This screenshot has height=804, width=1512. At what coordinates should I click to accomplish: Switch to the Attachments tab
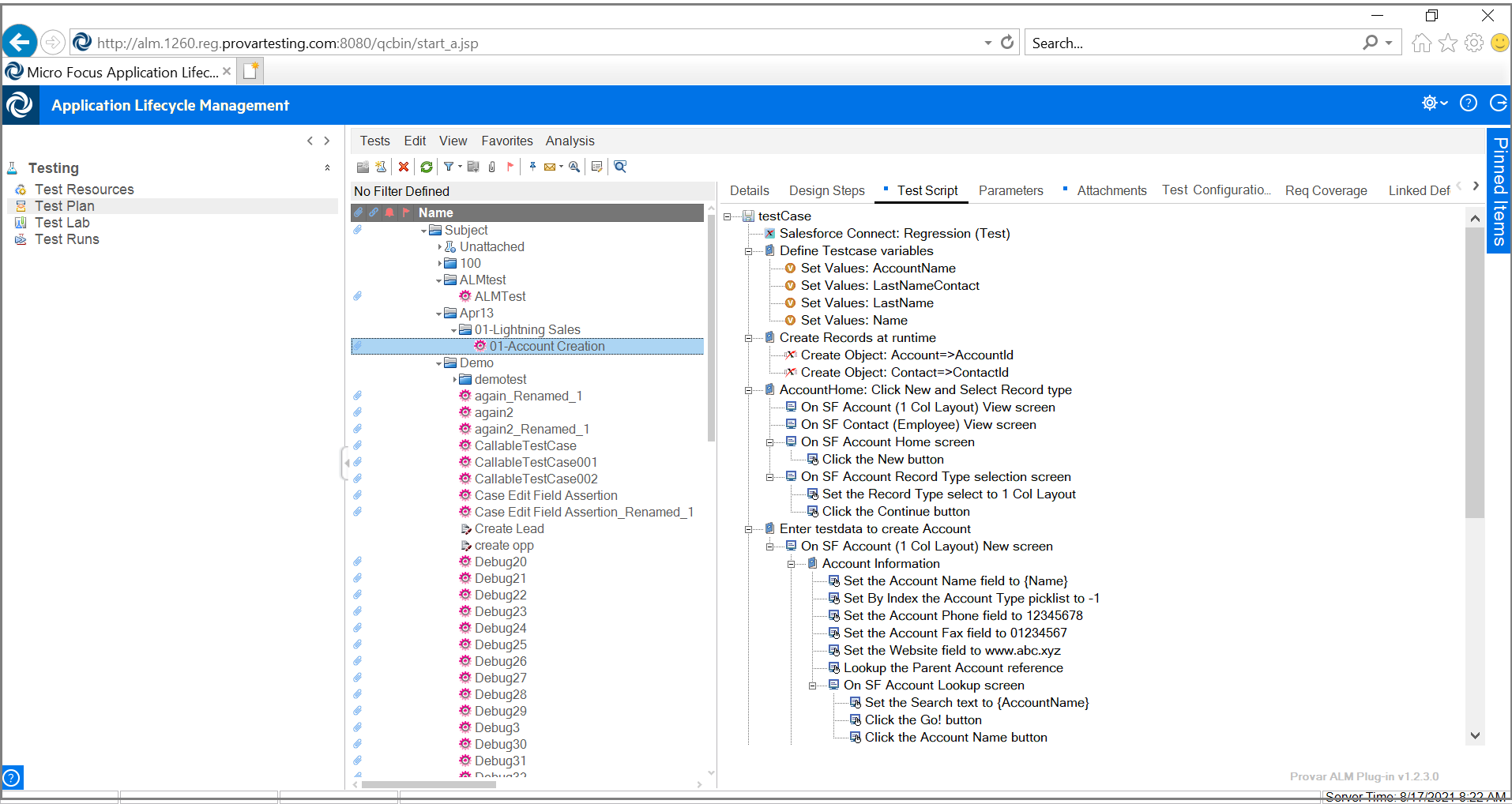pos(1111,190)
